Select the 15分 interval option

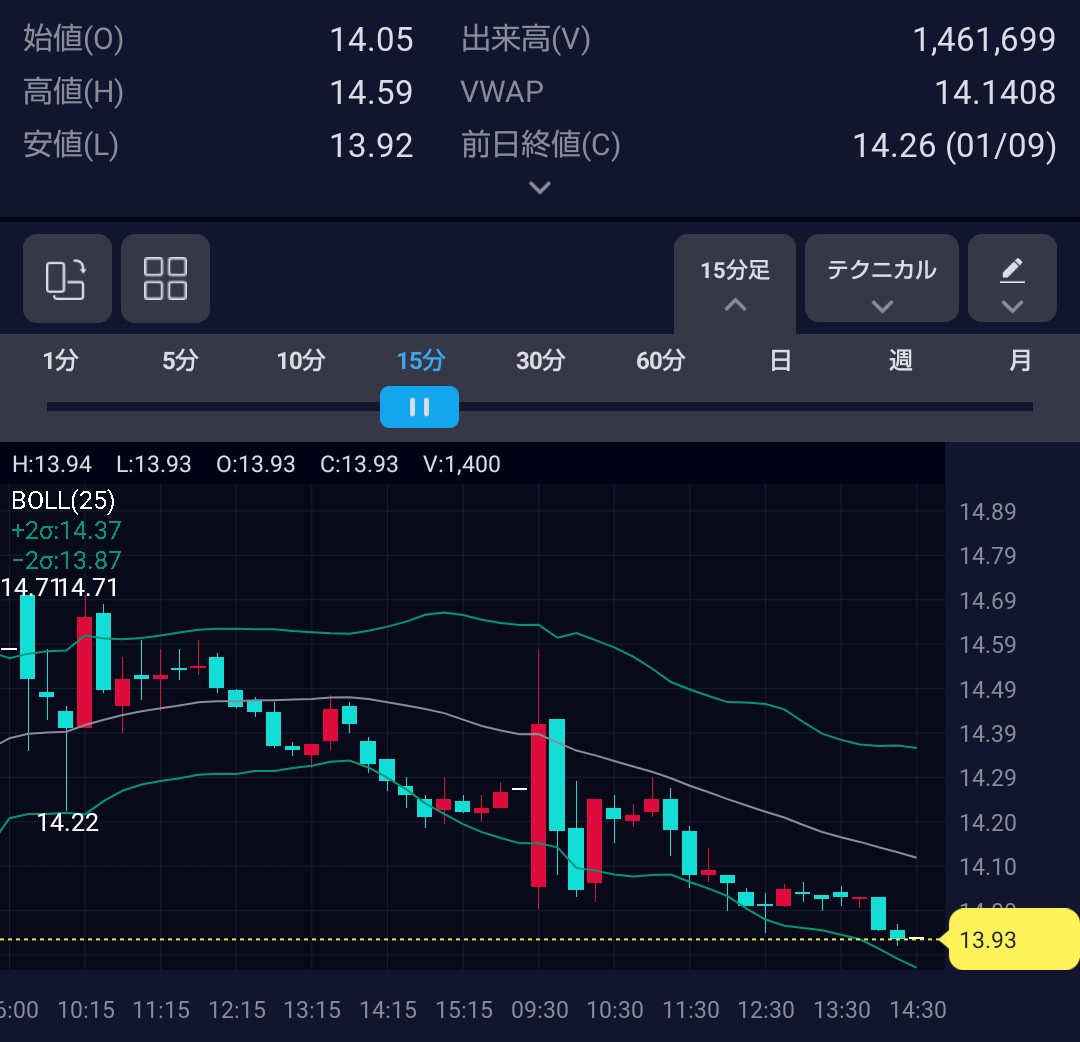click(420, 361)
